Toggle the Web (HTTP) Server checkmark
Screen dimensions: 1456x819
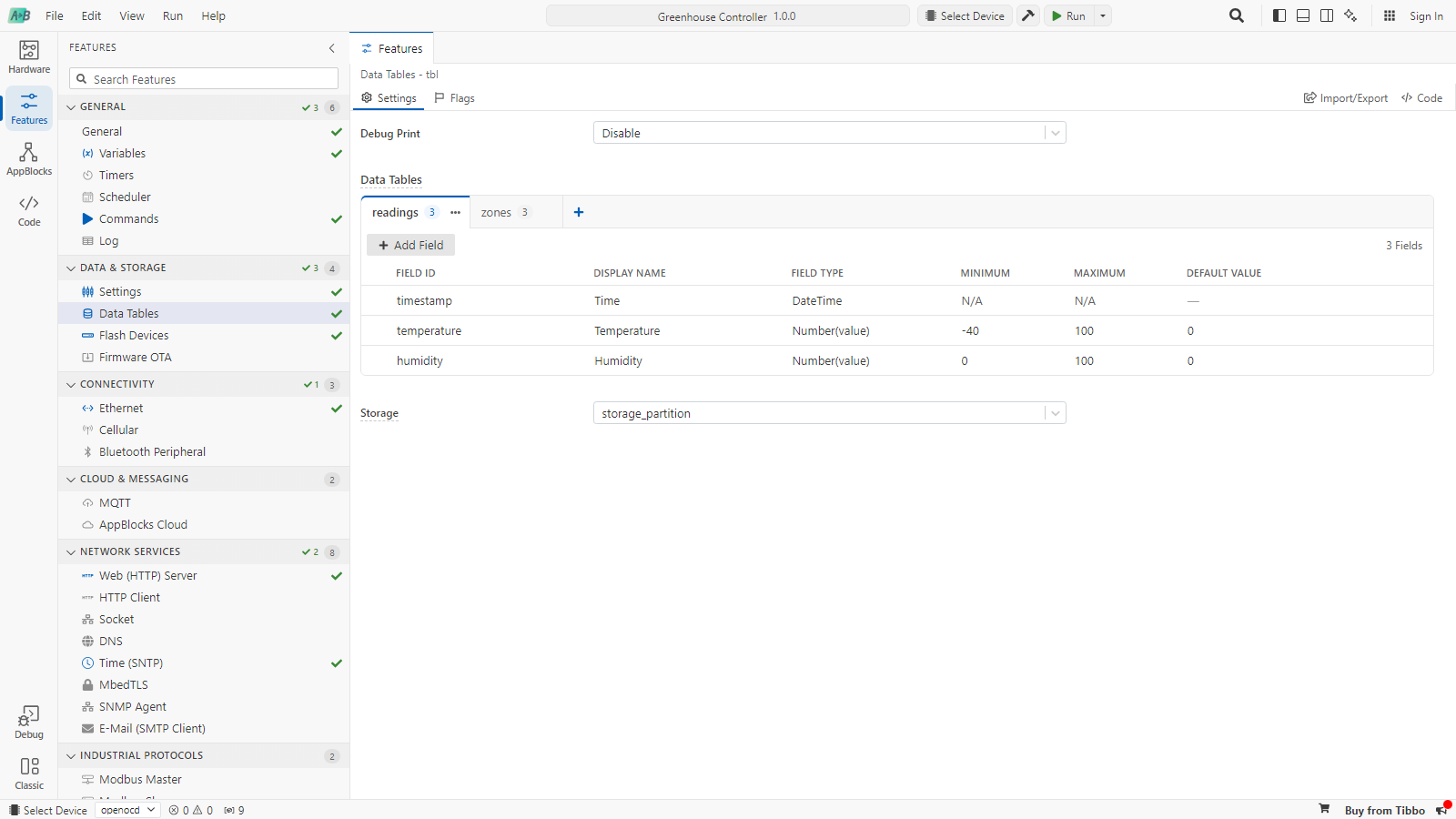pyautogui.click(x=337, y=576)
